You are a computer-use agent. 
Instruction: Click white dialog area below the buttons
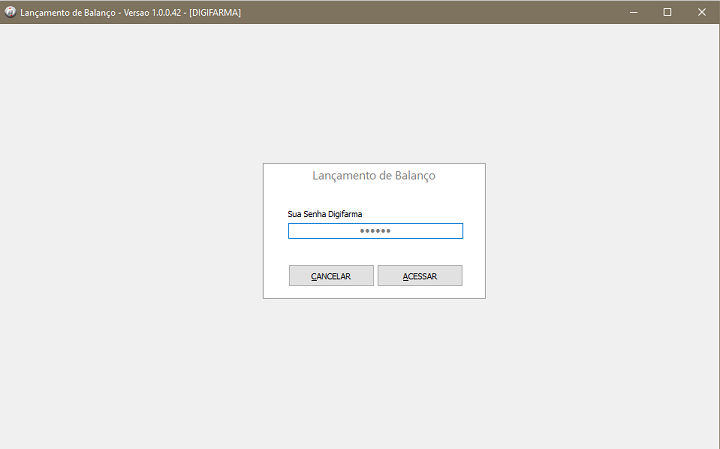[374, 292]
